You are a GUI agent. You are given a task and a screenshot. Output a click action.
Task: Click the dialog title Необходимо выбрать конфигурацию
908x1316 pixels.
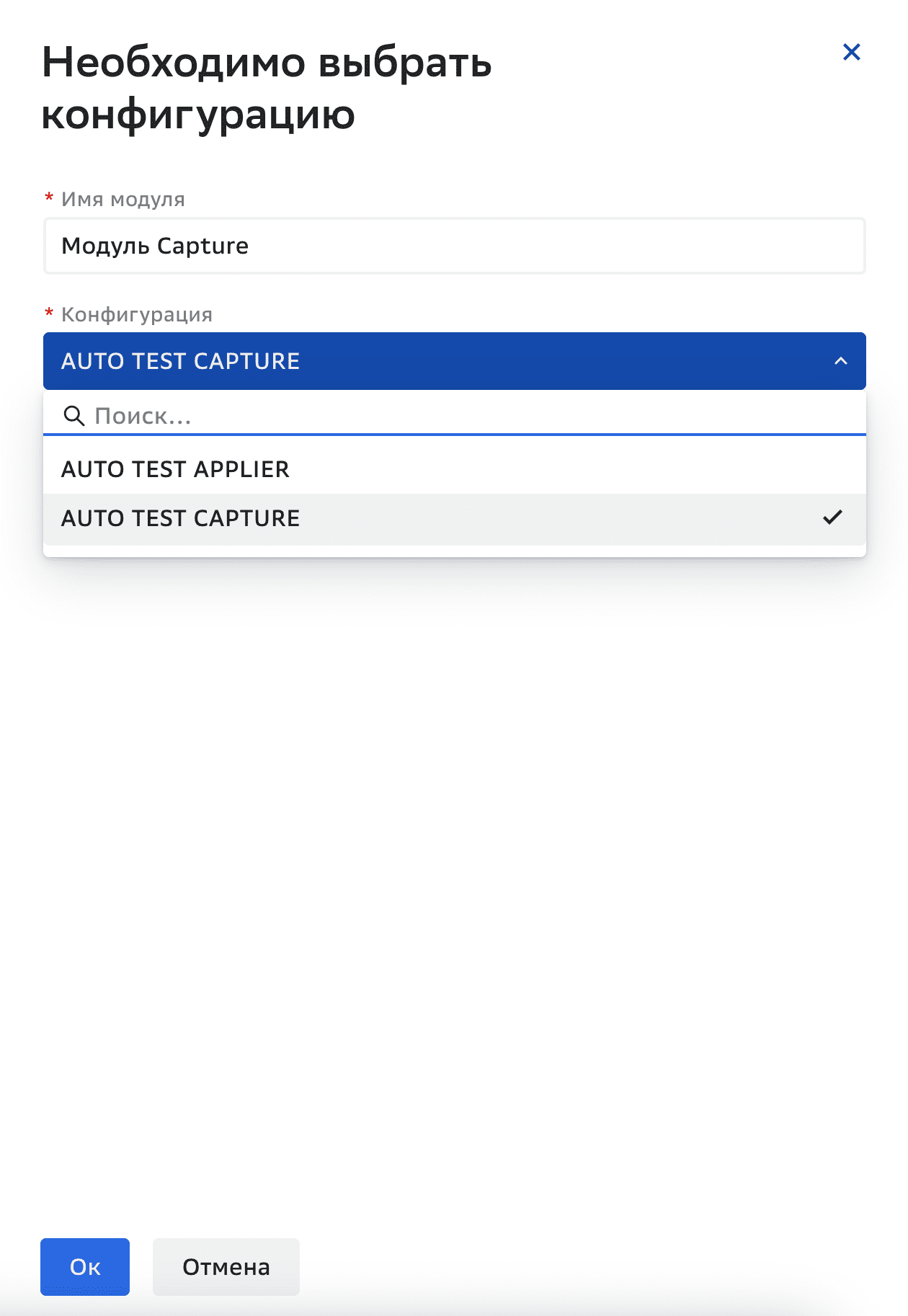pyautogui.click(x=267, y=88)
